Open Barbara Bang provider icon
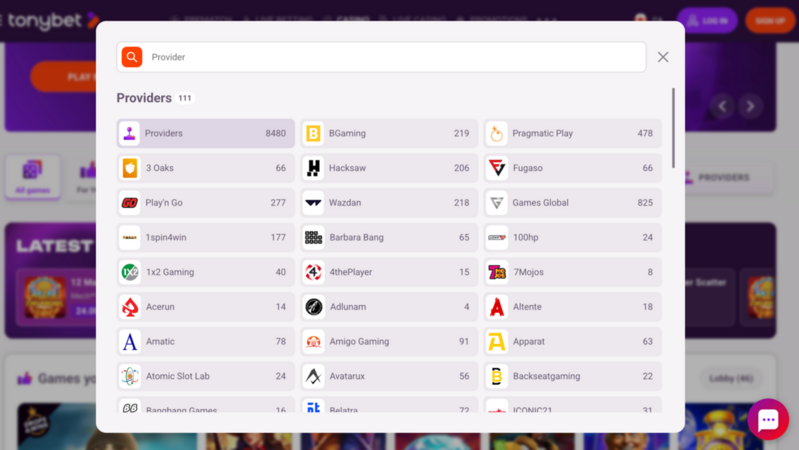This screenshot has width=799, height=450. pyautogui.click(x=313, y=237)
